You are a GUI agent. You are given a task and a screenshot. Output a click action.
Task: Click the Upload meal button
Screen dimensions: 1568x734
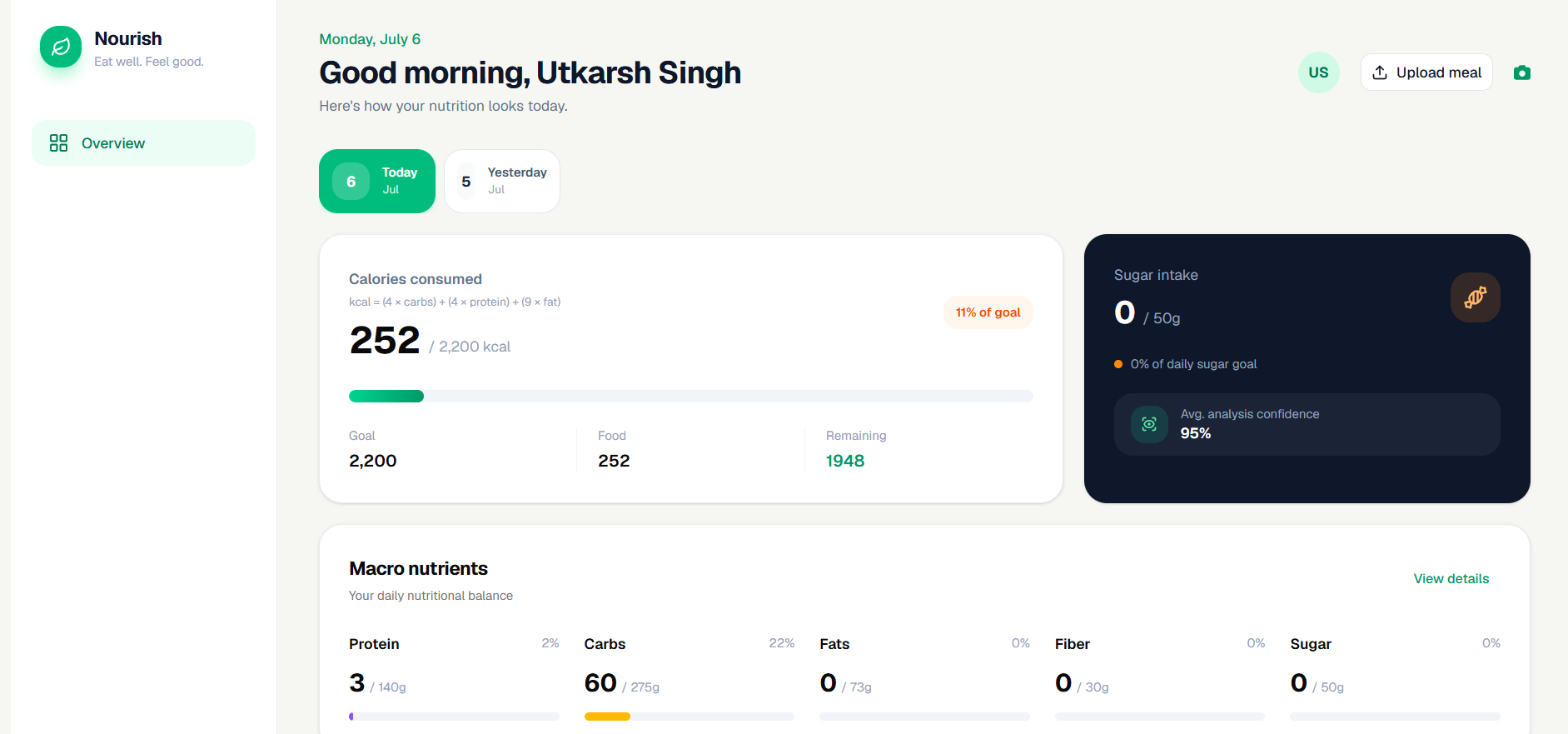pyautogui.click(x=1426, y=72)
